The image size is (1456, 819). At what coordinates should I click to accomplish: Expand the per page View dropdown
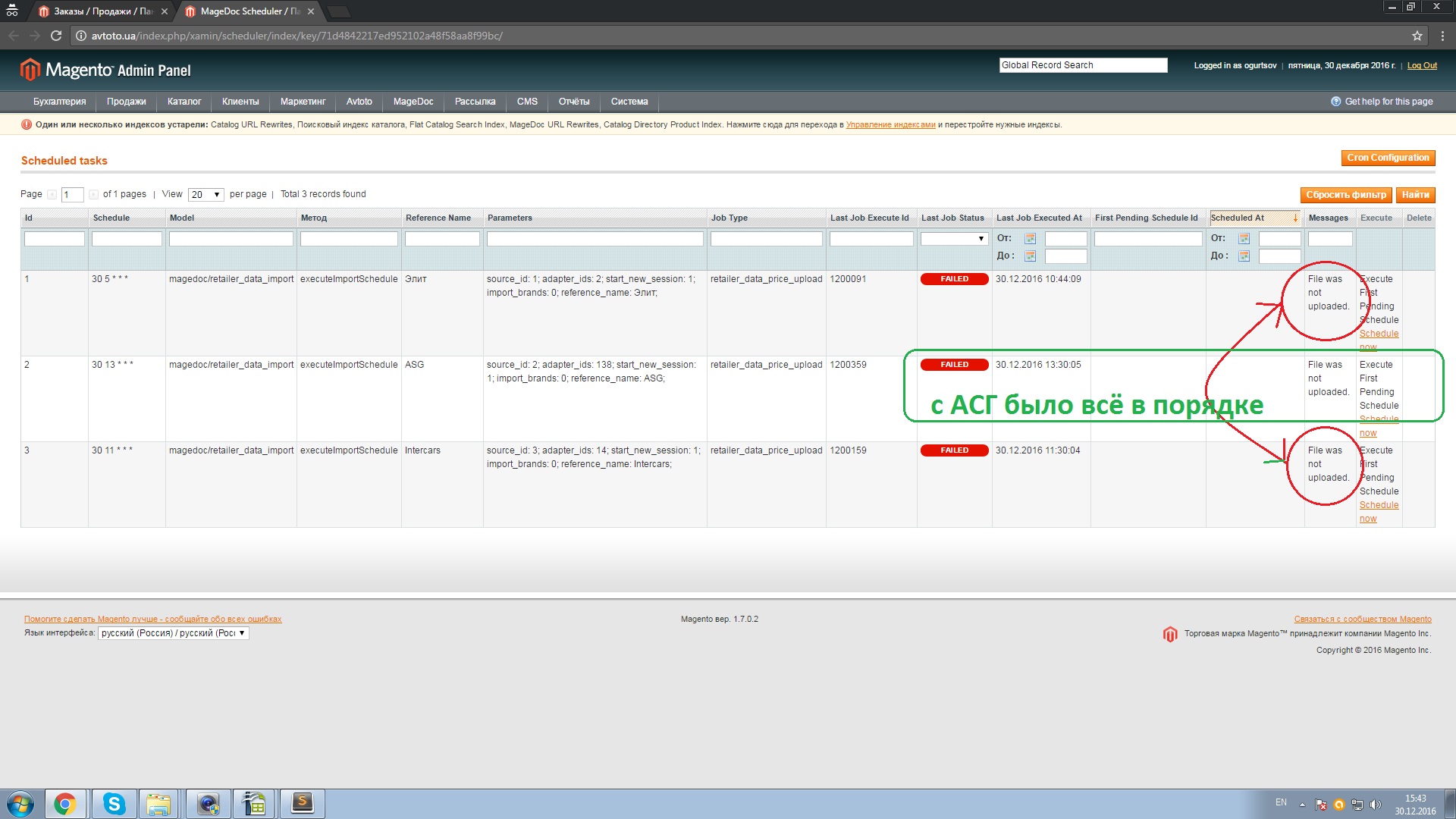click(x=206, y=195)
